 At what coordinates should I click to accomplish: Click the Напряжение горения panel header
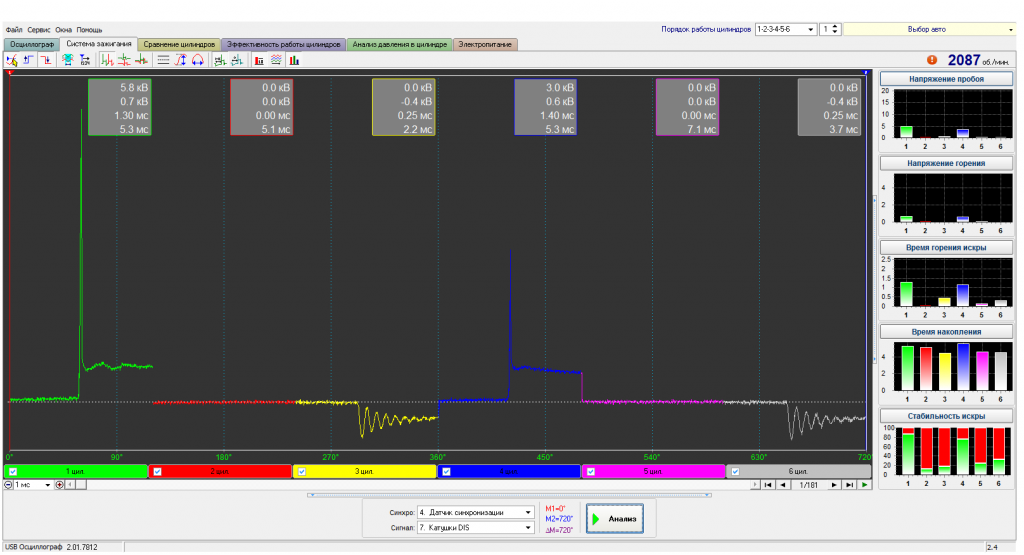click(946, 163)
